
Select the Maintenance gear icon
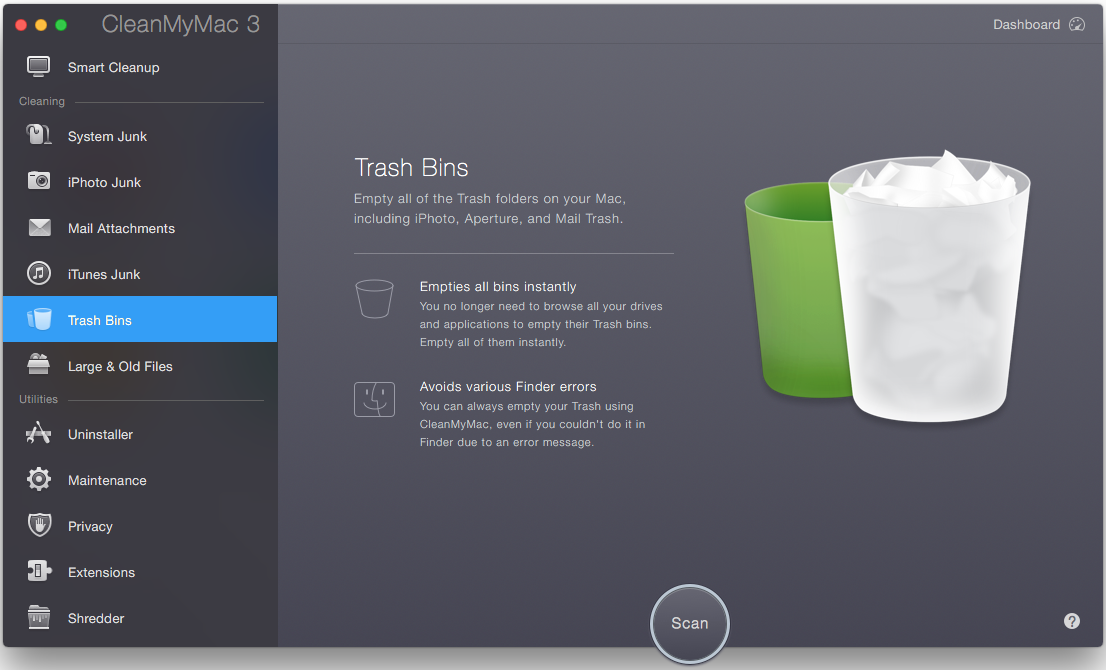click(38, 480)
